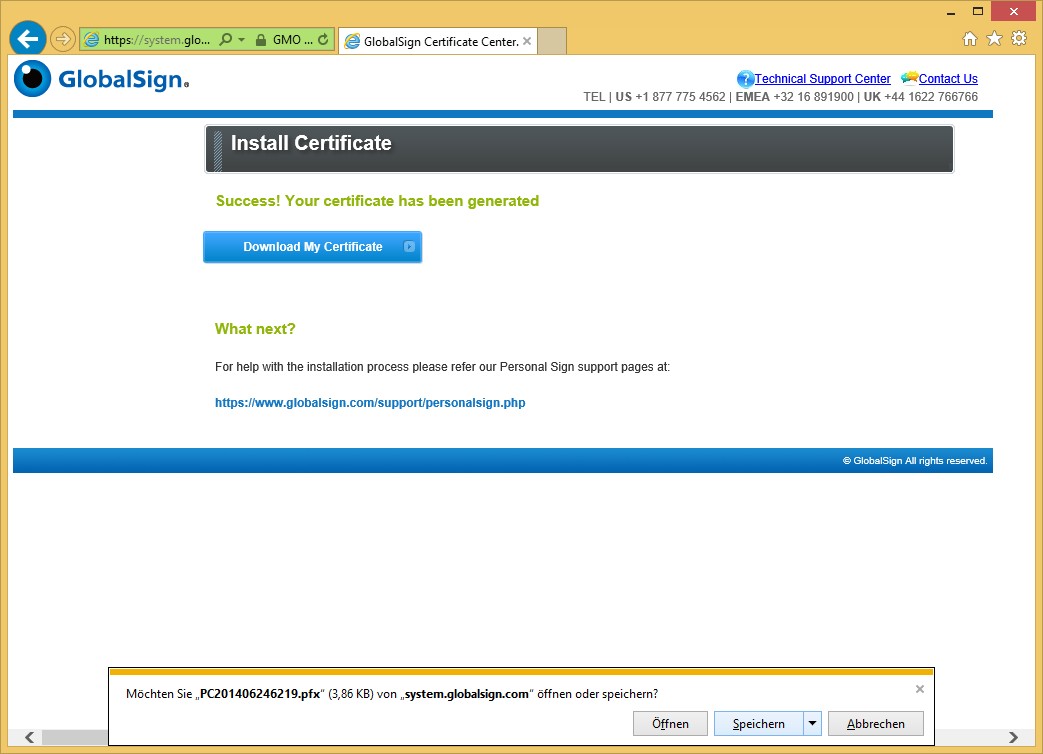
Task: Open the Favorites star icon
Action: pos(994,39)
